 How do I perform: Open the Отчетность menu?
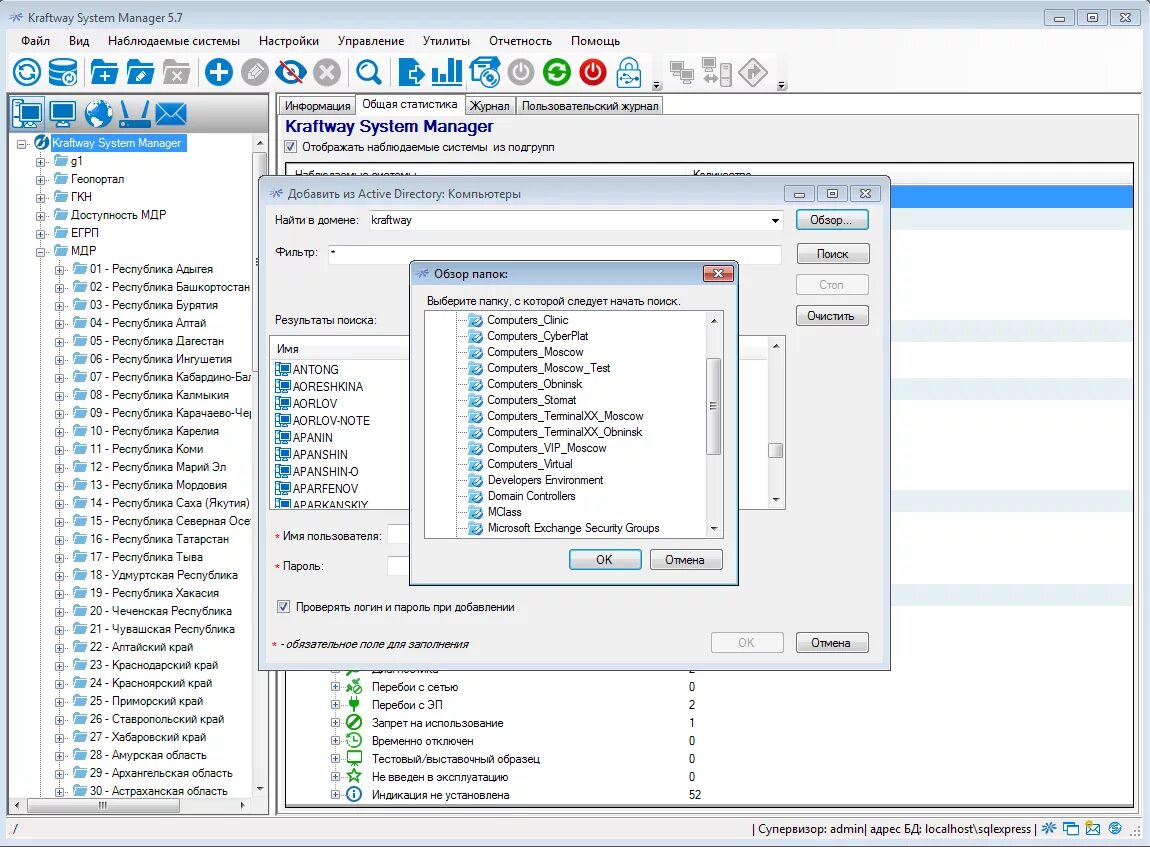(x=521, y=41)
